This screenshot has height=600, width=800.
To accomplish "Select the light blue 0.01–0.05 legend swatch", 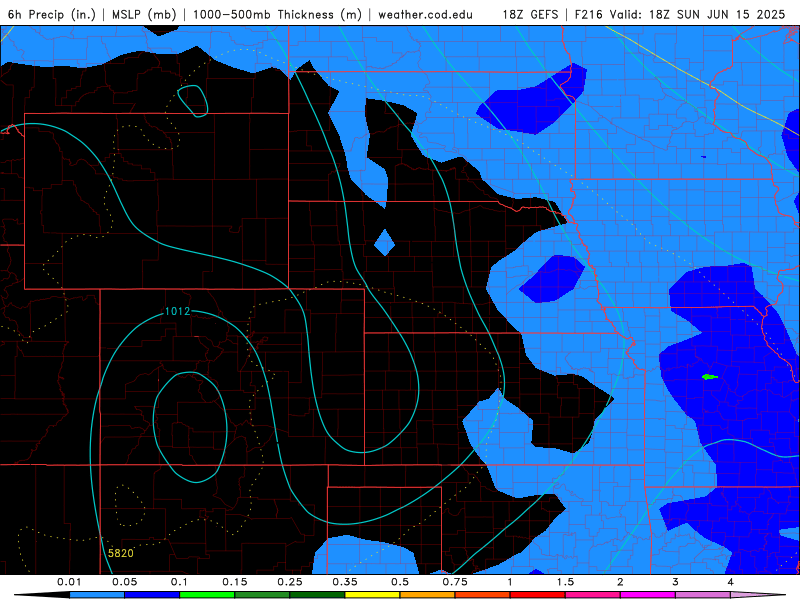I will 97,595.
